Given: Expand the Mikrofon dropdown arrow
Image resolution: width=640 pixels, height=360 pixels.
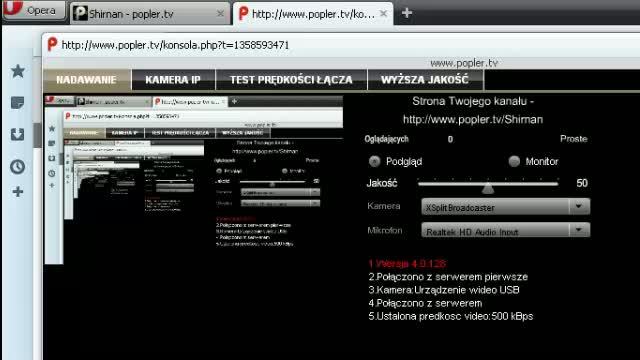Looking at the screenshot, I should coord(579,230).
